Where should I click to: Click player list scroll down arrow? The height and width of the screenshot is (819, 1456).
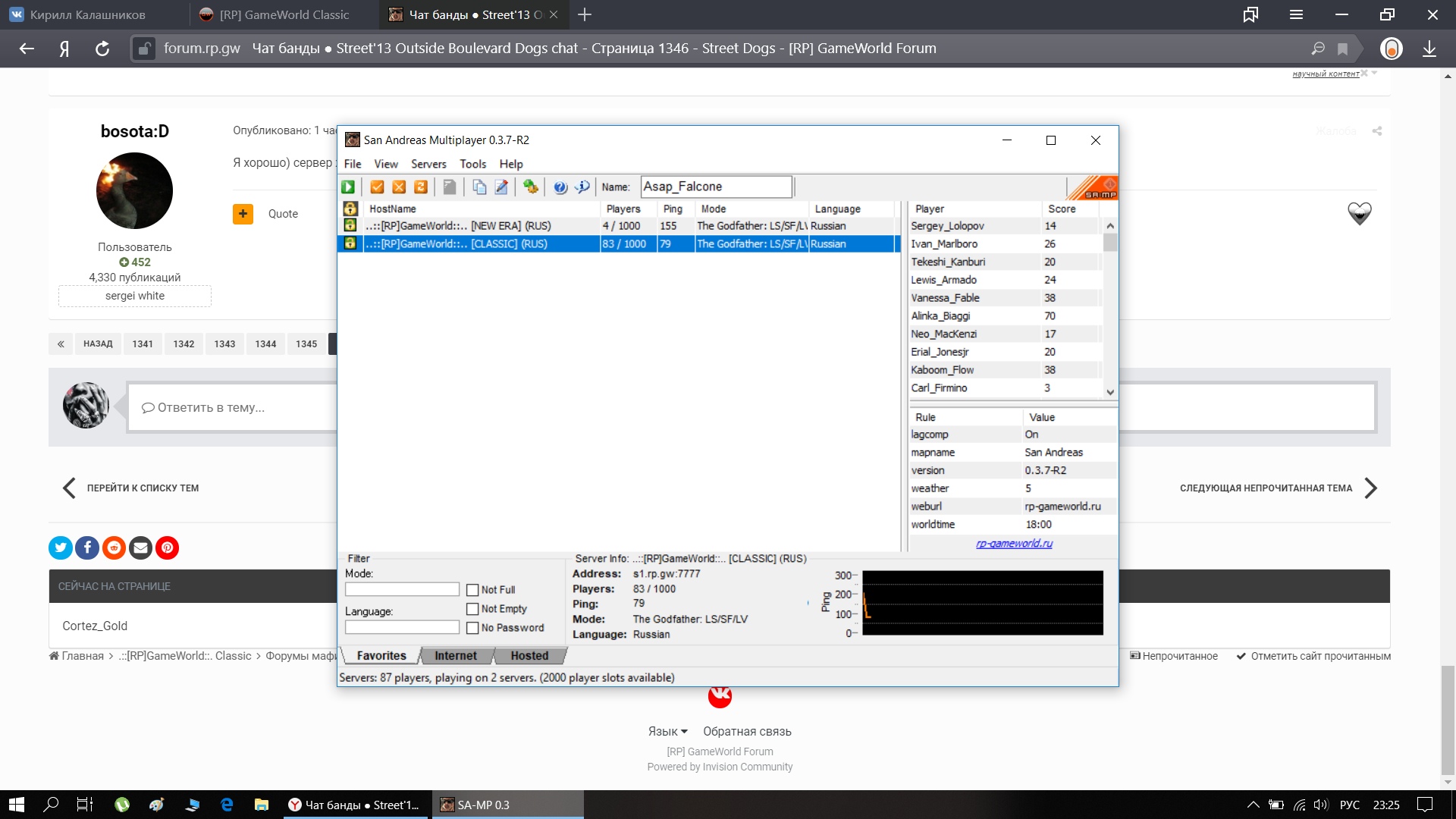(x=1110, y=392)
